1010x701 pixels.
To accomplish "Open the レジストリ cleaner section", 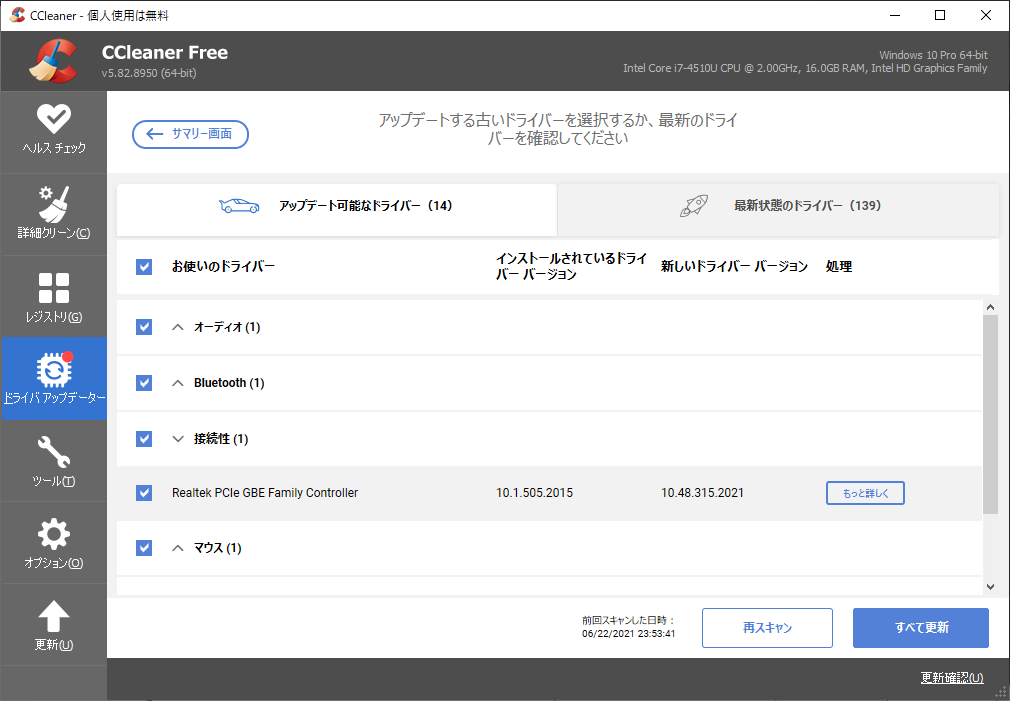I will coord(54,296).
